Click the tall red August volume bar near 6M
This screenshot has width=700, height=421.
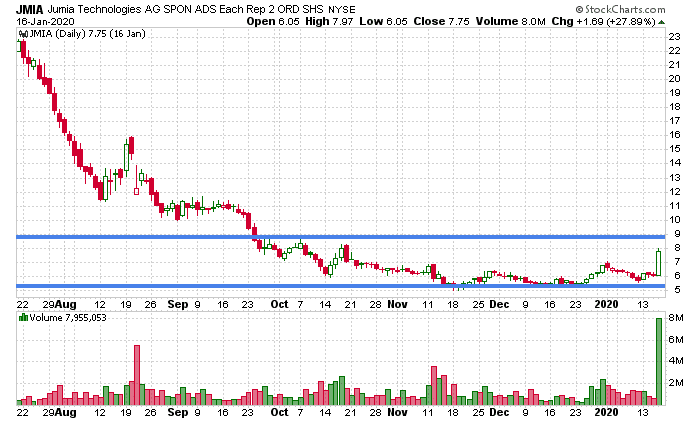pos(137,375)
